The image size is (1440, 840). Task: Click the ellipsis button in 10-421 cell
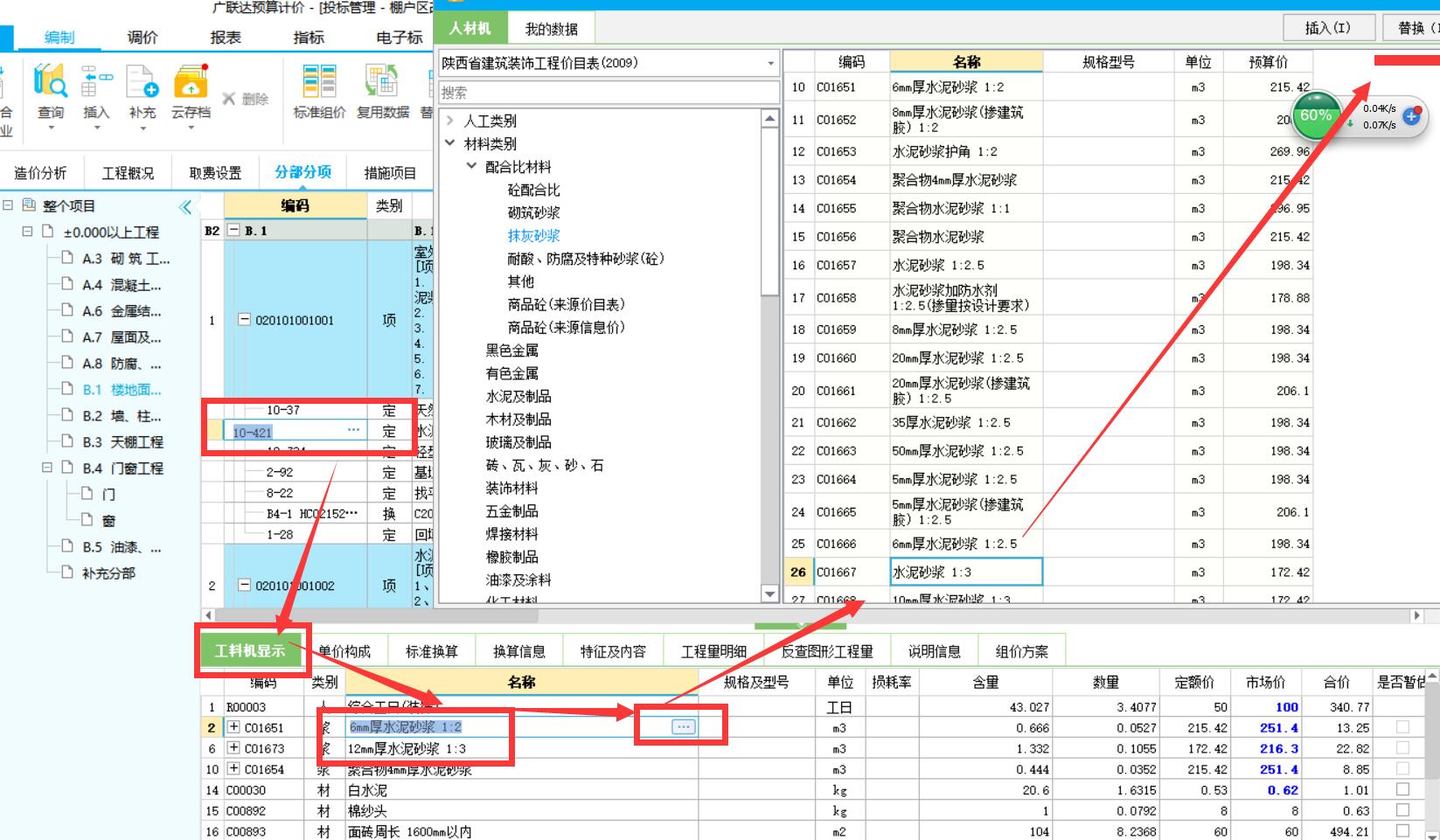(353, 431)
